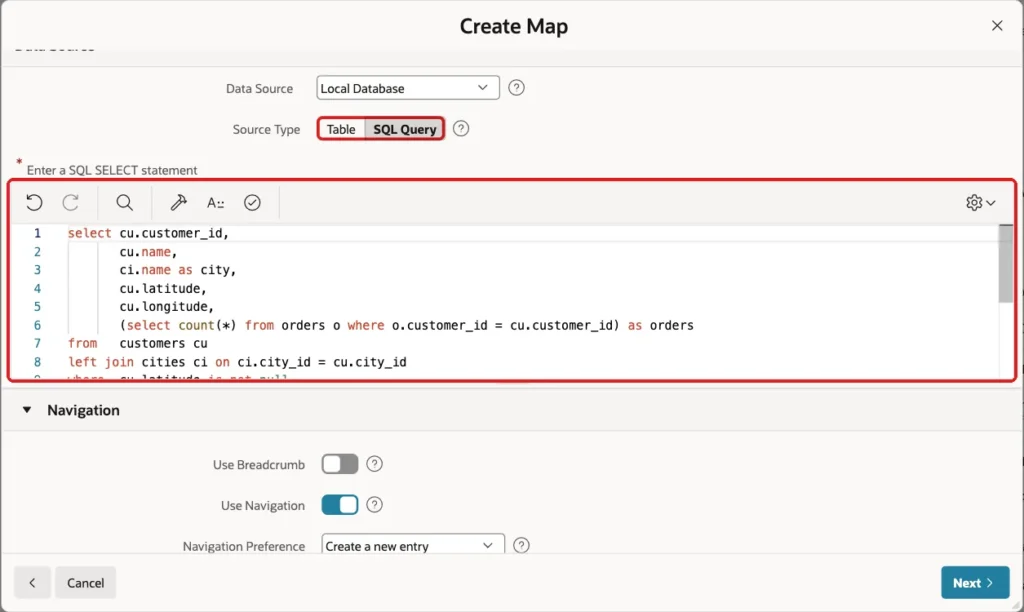Collapse the Navigation section
Image resolution: width=1024 pixels, height=612 pixels.
coord(27,410)
